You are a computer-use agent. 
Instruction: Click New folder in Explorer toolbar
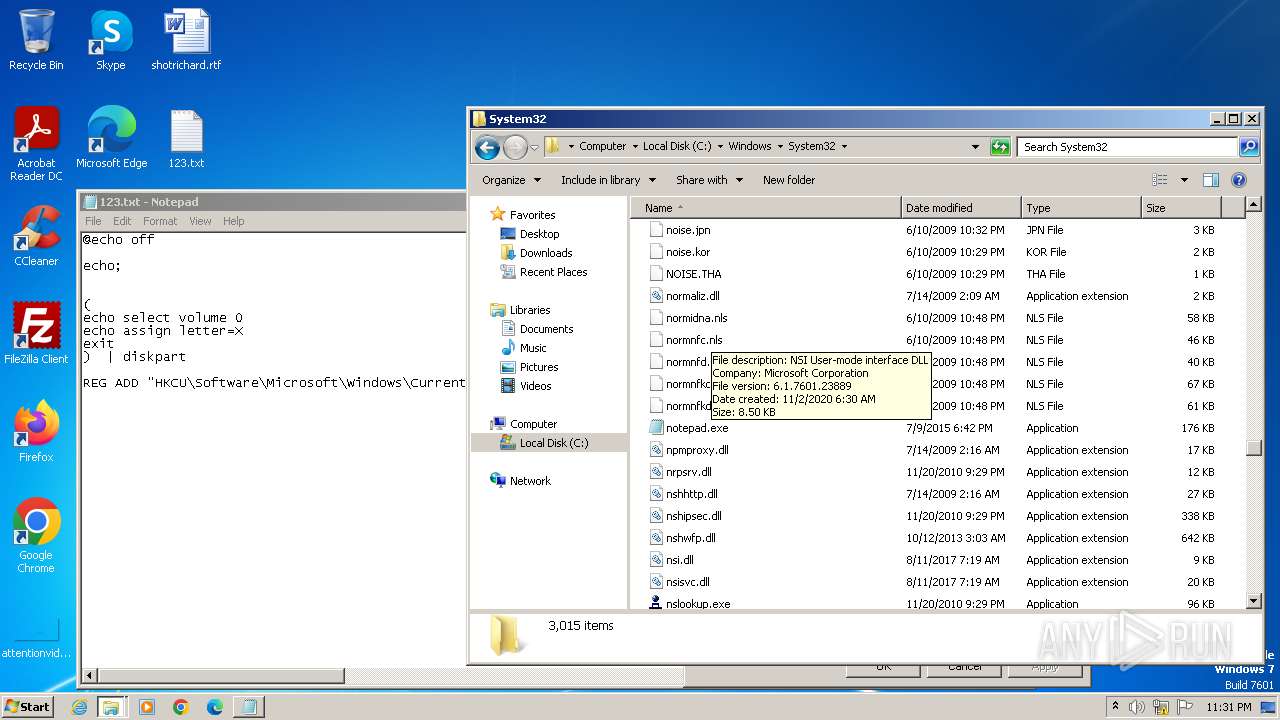(x=789, y=180)
